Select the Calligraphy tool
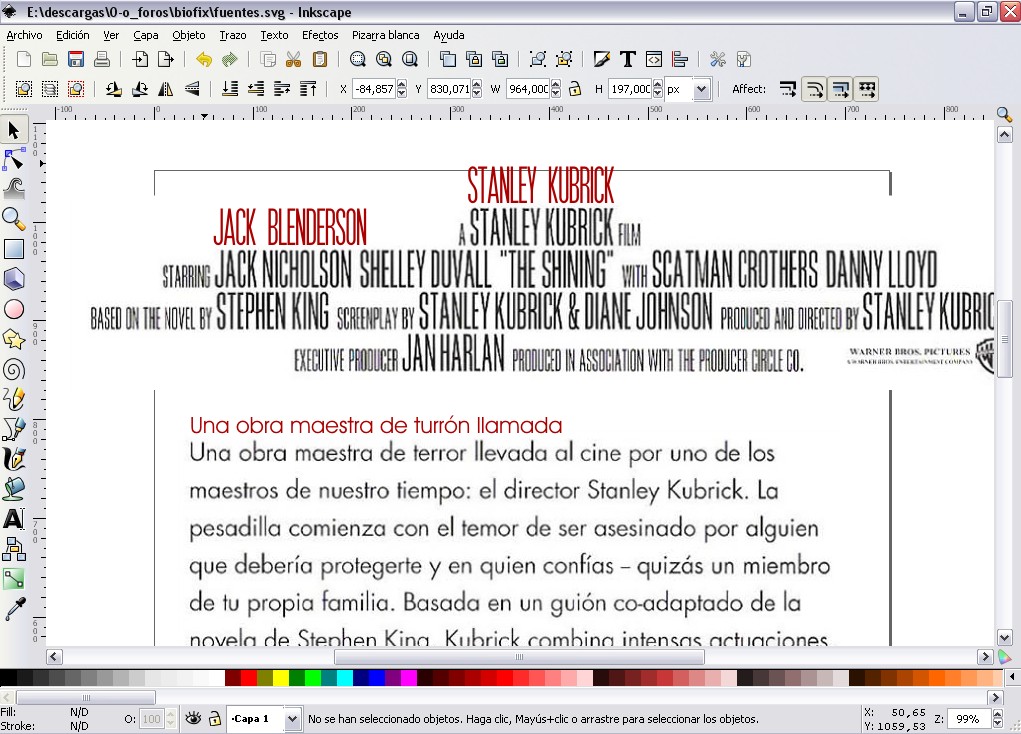 click(x=14, y=459)
